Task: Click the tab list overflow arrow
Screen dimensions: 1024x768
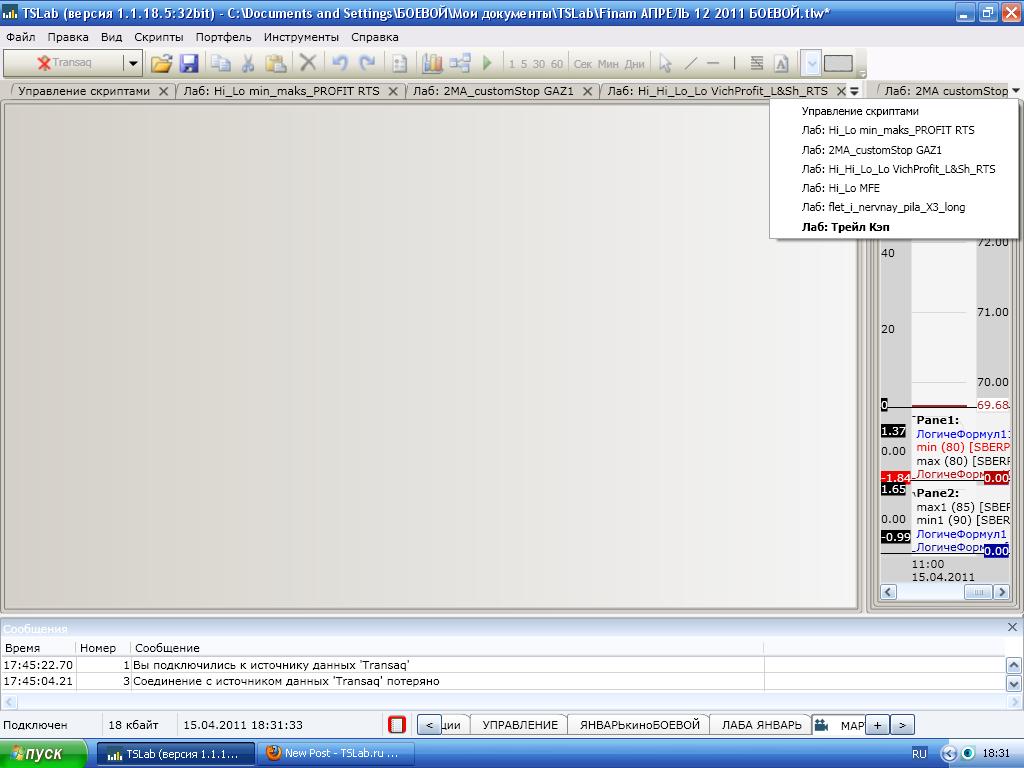Action: 854,91
